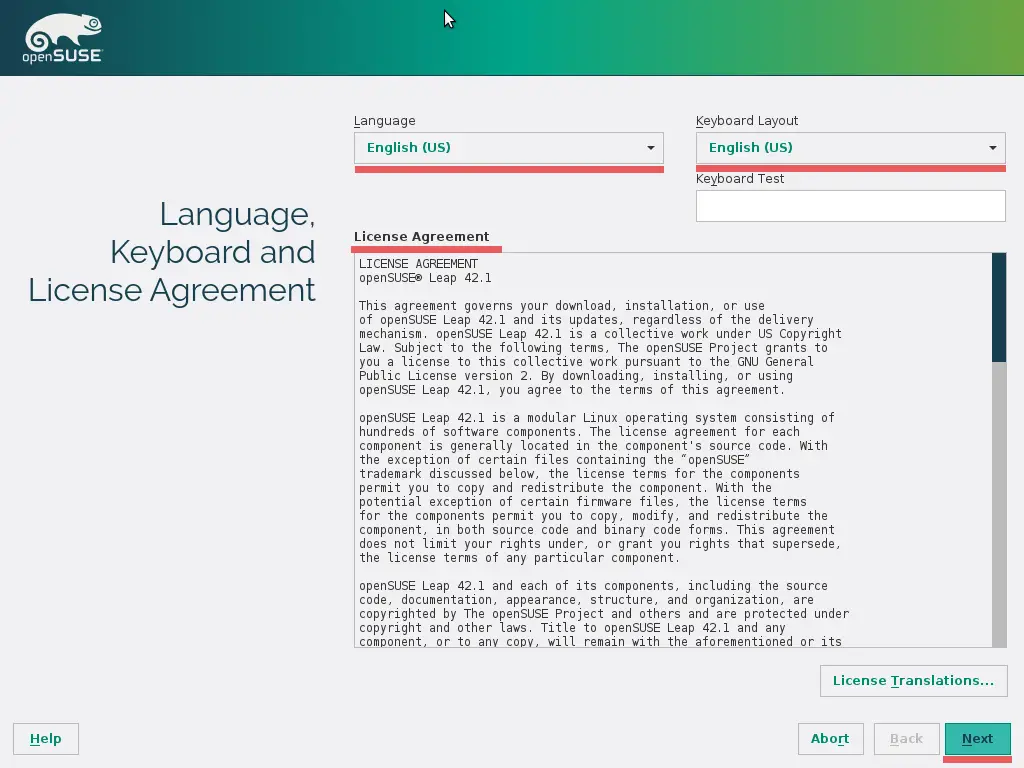The width and height of the screenshot is (1024, 768).
Task: Click the 'LICENSE AGREEMENT' heading line in the text
Action: 419,264
